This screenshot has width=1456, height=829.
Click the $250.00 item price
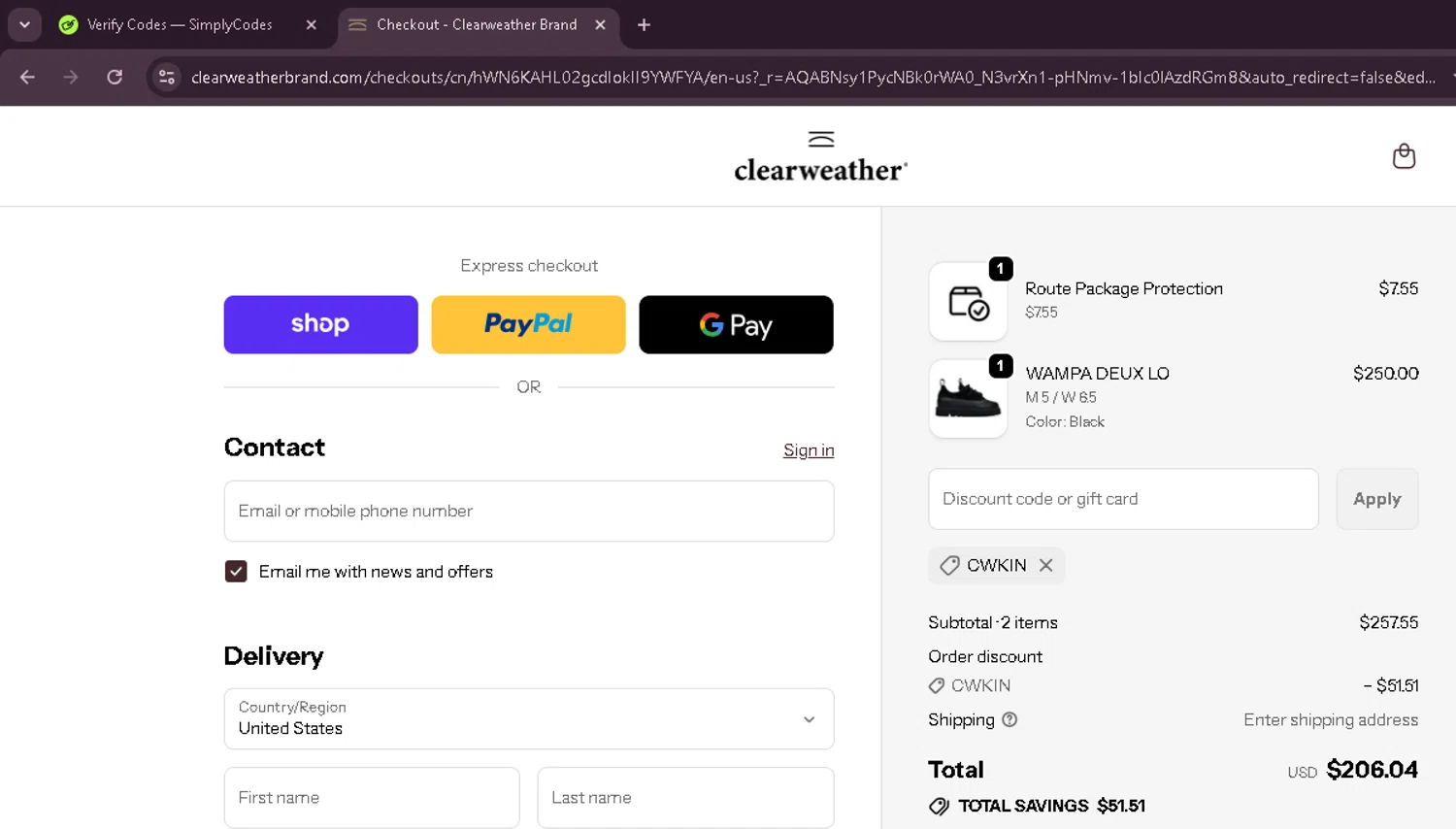coord(1385,374)
